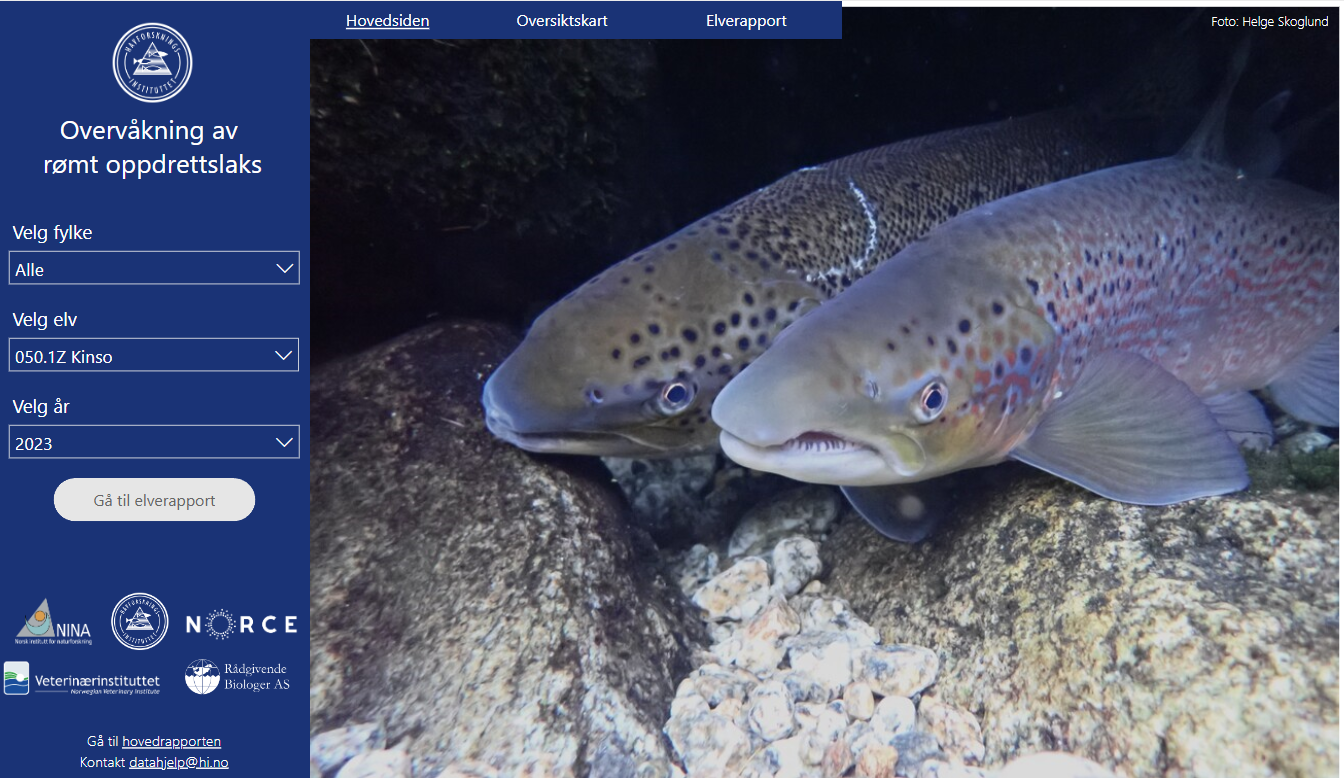Click the round Havforskningsinstituttet logo beside NORCE

[x=140, y=622]
